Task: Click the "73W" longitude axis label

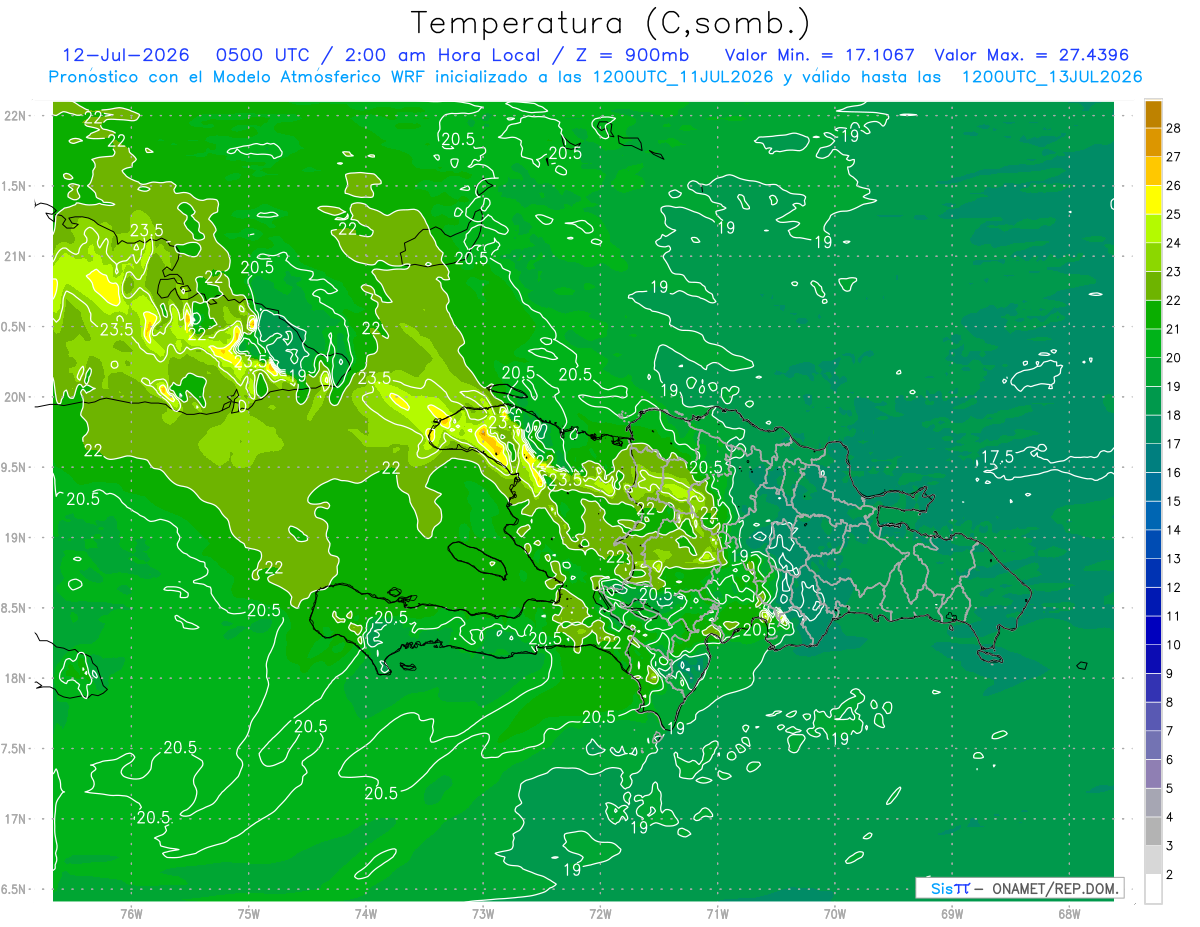Action: coord(483,914)
